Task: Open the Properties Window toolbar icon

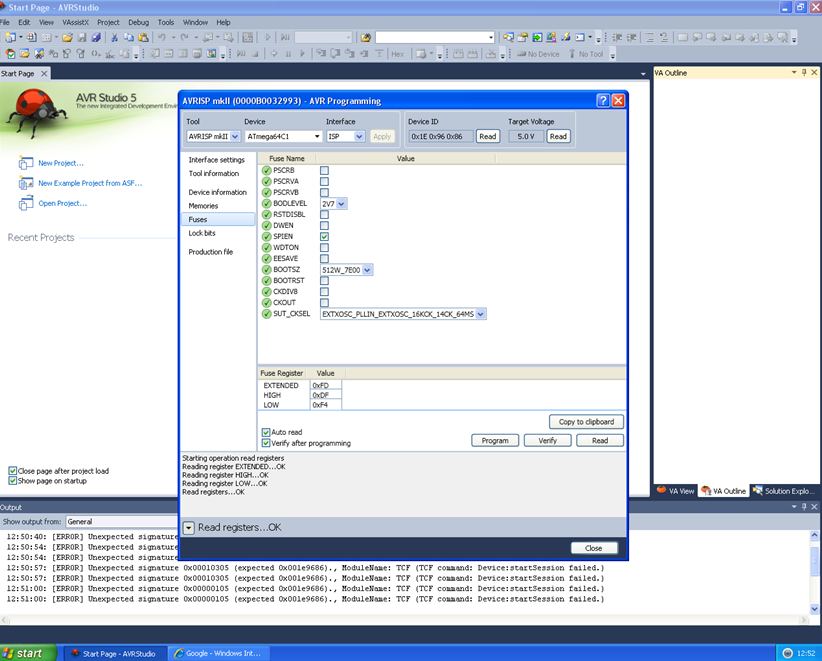Action: coord(523,37)
